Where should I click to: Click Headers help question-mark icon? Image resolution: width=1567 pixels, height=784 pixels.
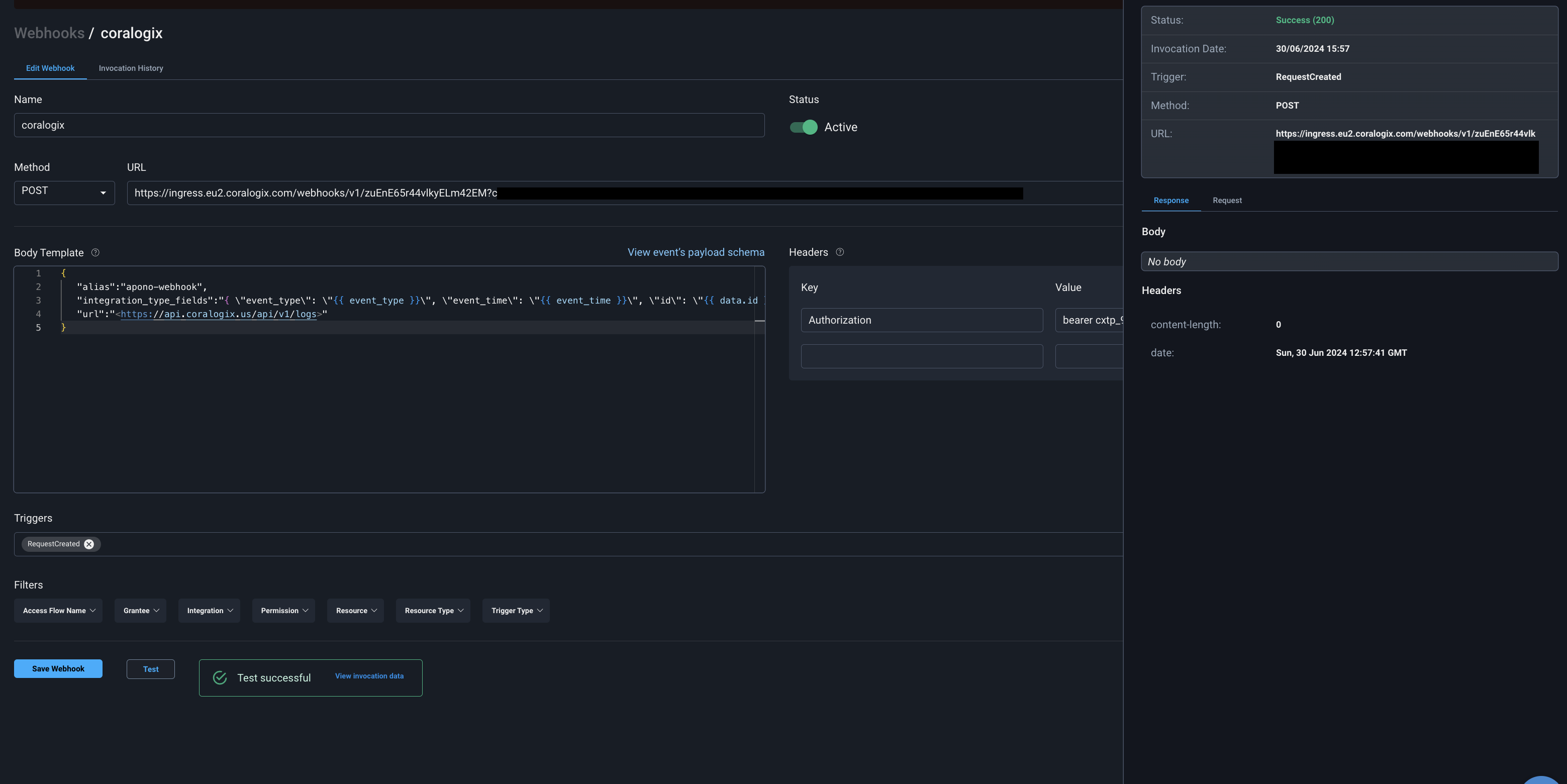(839, 252)
